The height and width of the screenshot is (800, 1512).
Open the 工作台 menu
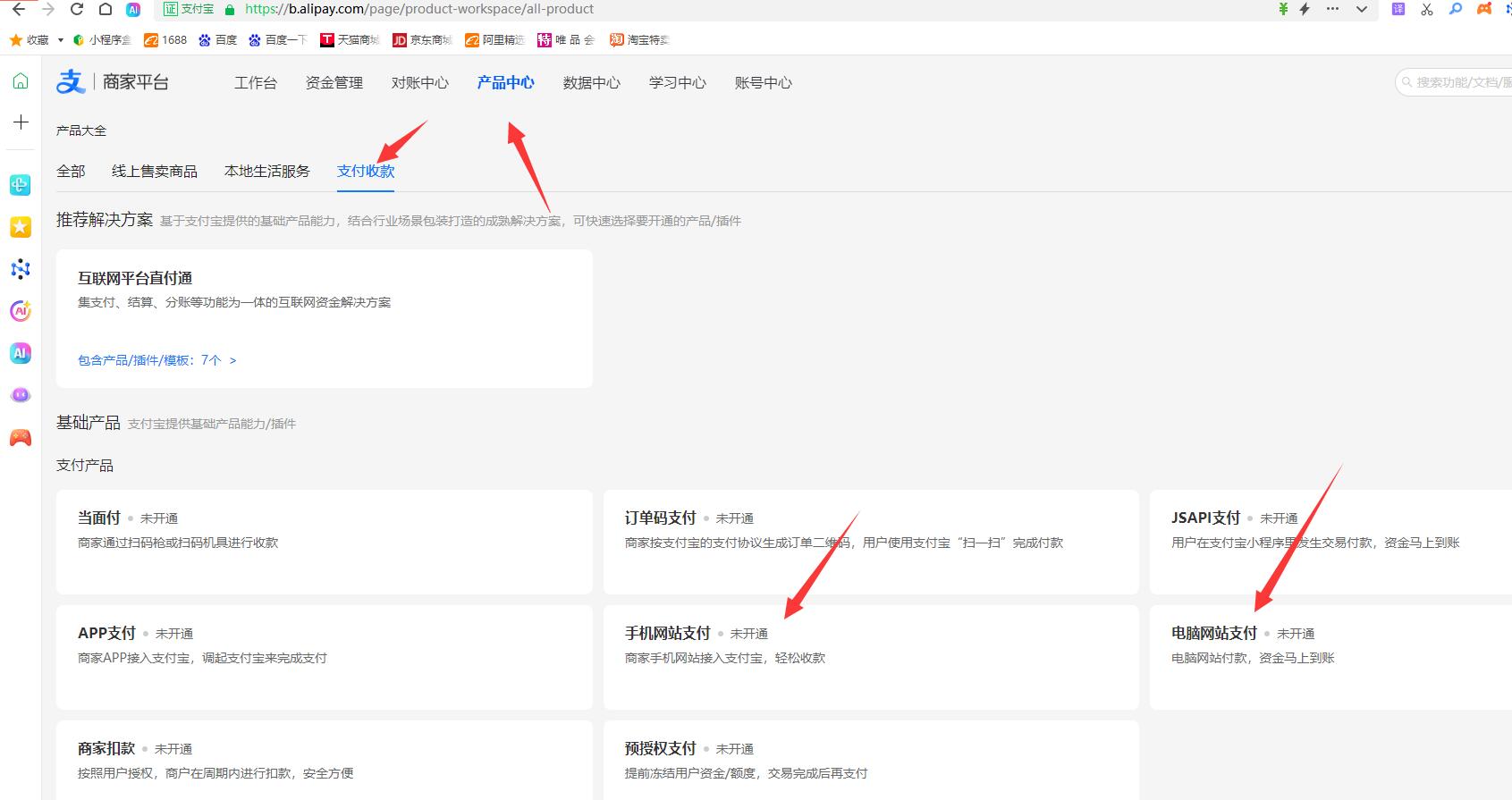tap(256, 82)
